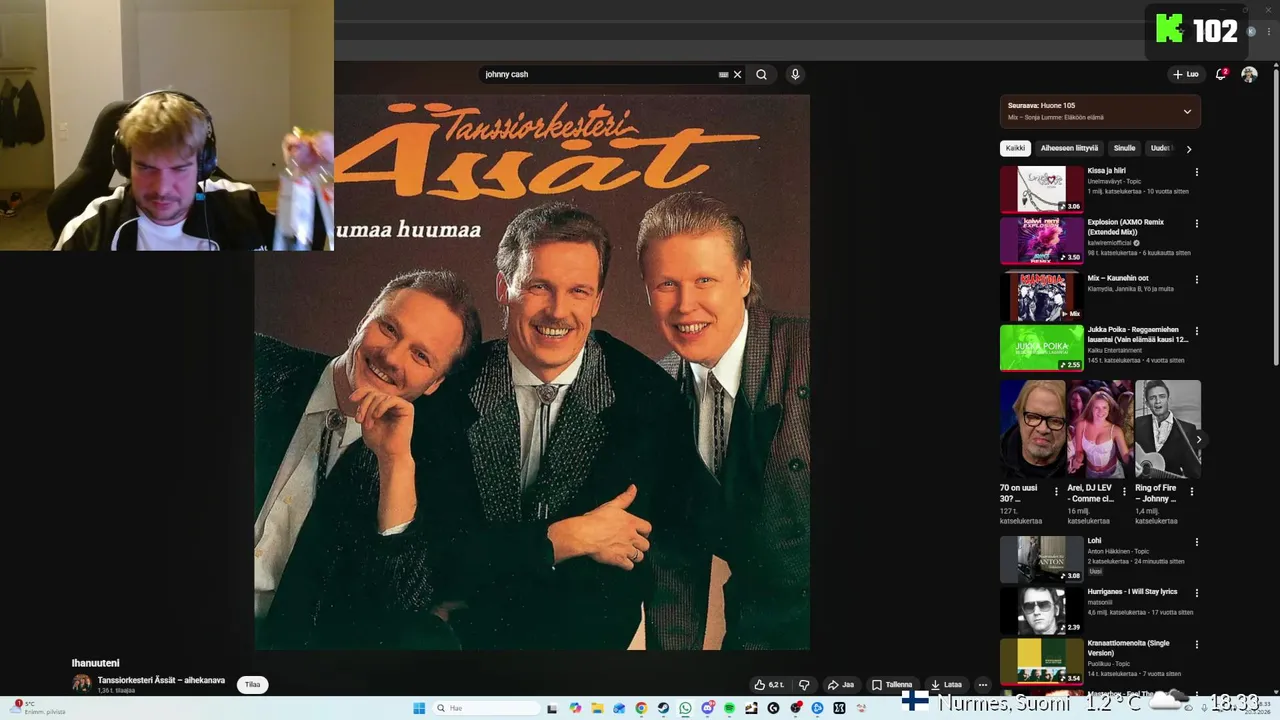
Task: Save video with the Tallenna button
Action: click(892, 685)
